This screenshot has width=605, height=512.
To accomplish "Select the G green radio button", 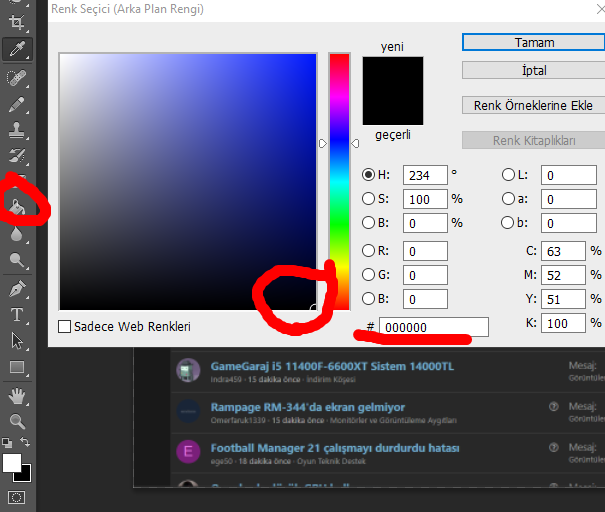I will pyautogui.click(x=368, y=275).
